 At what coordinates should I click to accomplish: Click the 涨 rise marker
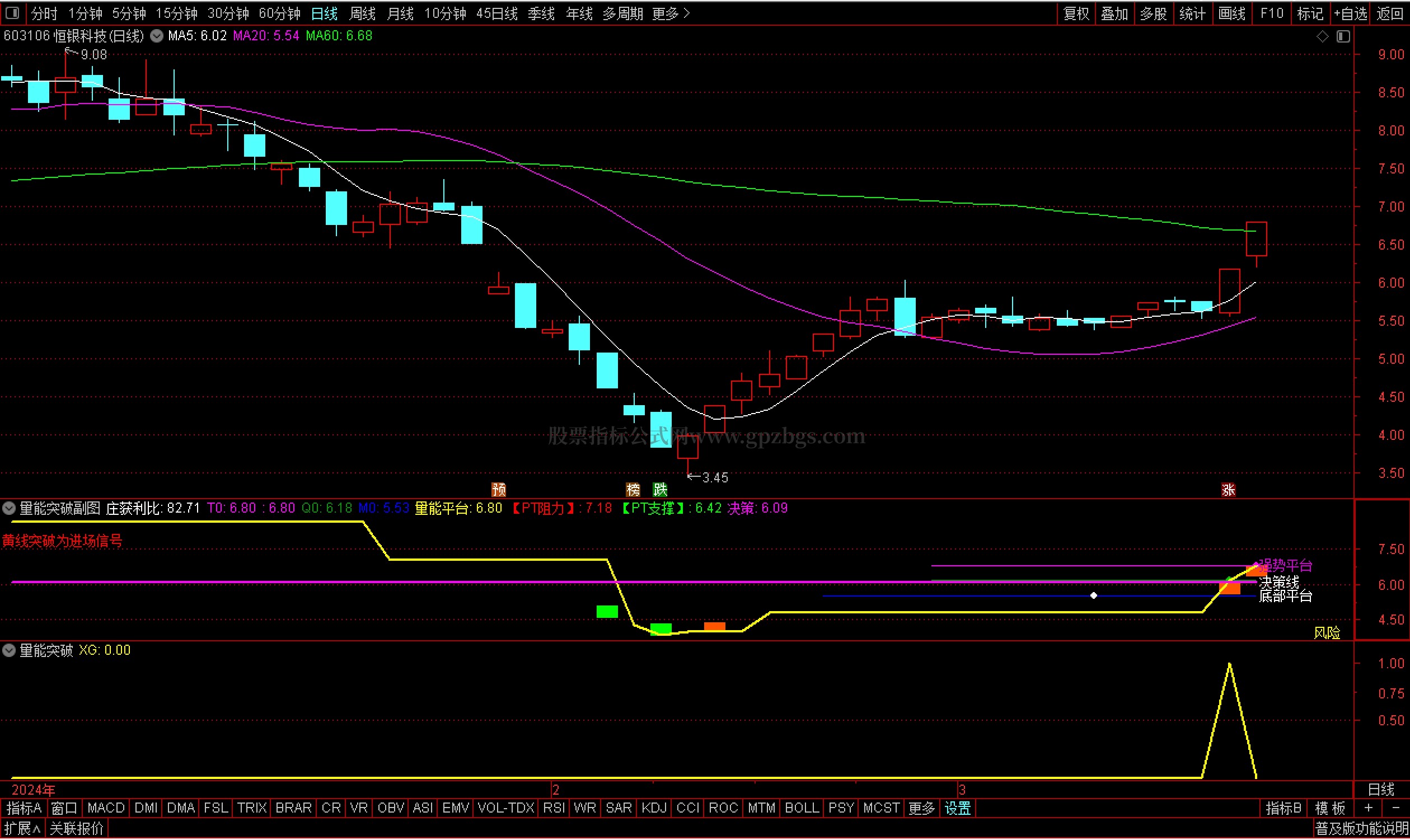pyautogui.click(x=1228, y=490)
